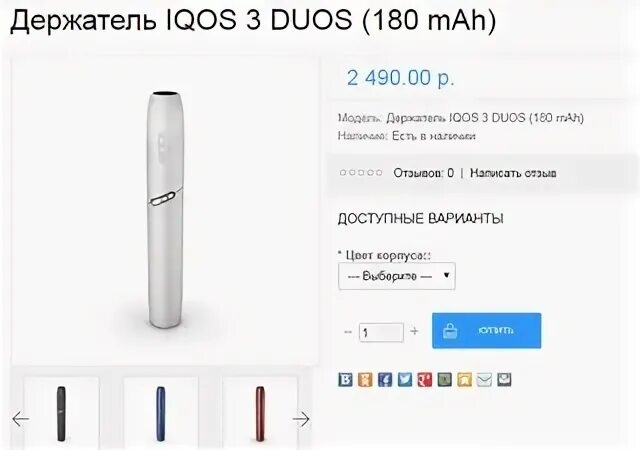Click the blue Купить buy button

coord(487,331)
